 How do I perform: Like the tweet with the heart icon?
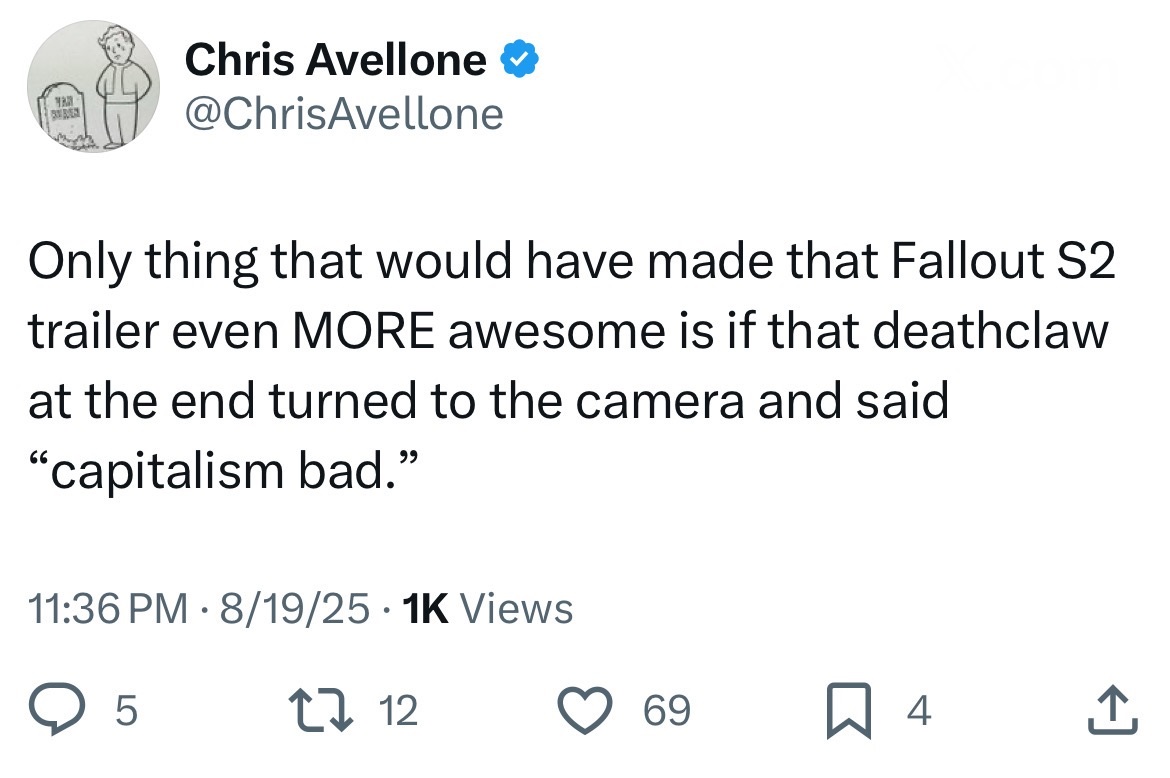[x=598, y=712]
